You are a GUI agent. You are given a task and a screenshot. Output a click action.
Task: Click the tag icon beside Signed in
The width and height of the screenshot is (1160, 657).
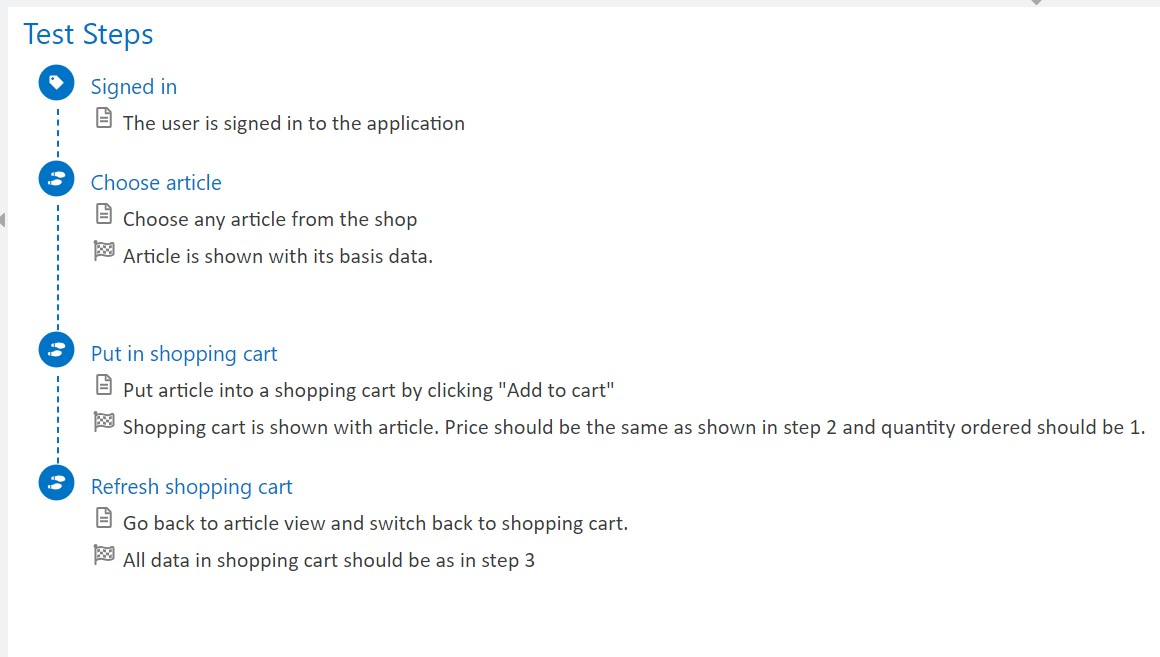coord(57,83)
